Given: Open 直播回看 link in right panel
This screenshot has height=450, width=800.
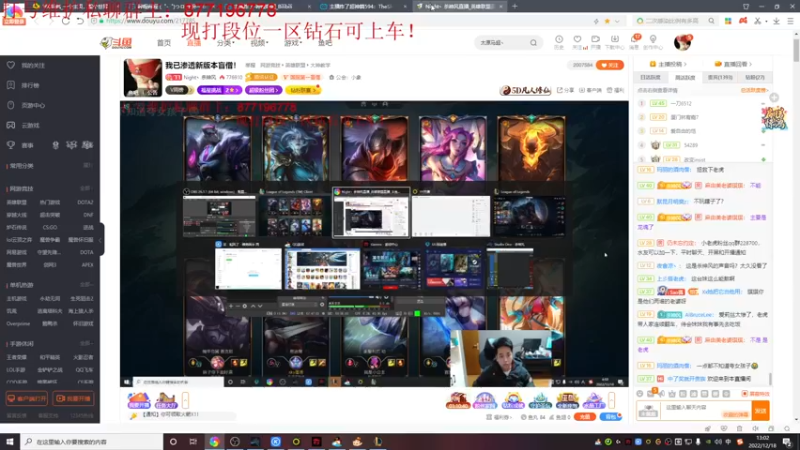Looking at the screenshot, I should 733,64.
